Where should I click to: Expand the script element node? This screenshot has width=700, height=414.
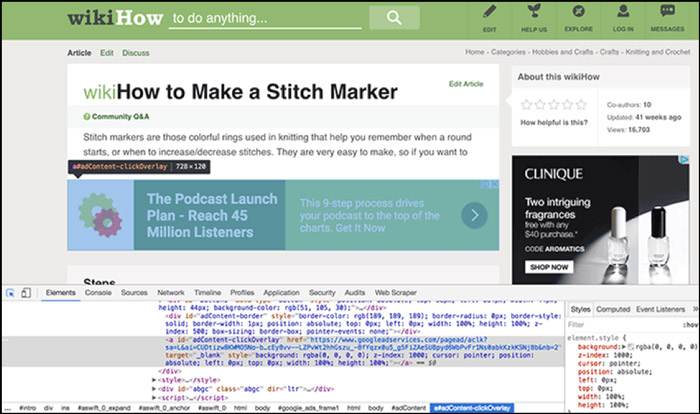click(154, 397)
